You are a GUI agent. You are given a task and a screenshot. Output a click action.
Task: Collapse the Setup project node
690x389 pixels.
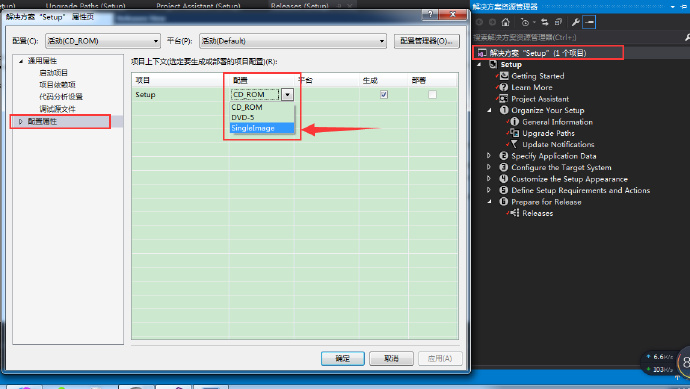480,65
